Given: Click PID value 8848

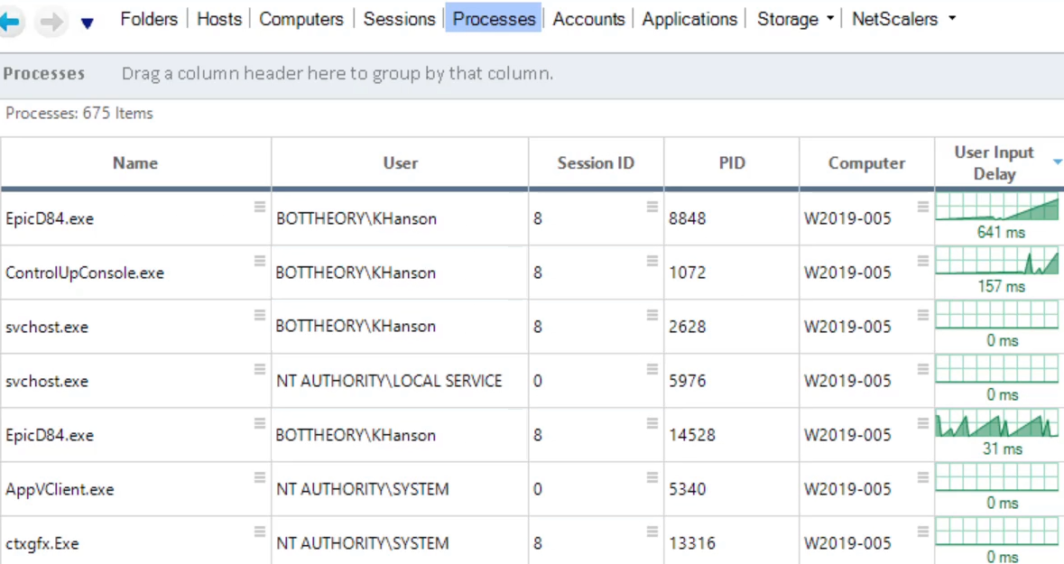Looking at the screenshot, I should (687, 219).
